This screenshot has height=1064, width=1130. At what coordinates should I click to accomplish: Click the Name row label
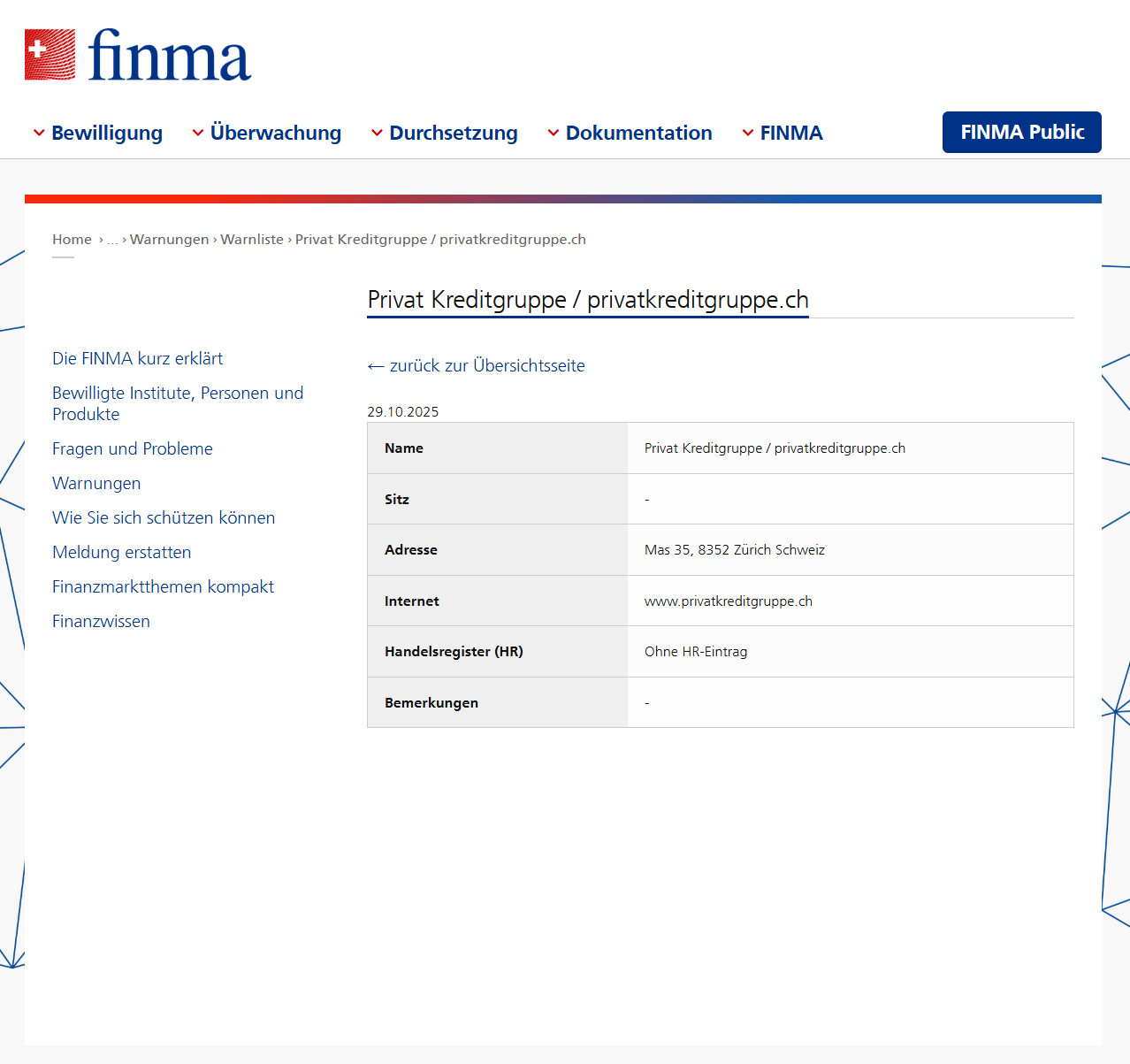coord(404,448)
